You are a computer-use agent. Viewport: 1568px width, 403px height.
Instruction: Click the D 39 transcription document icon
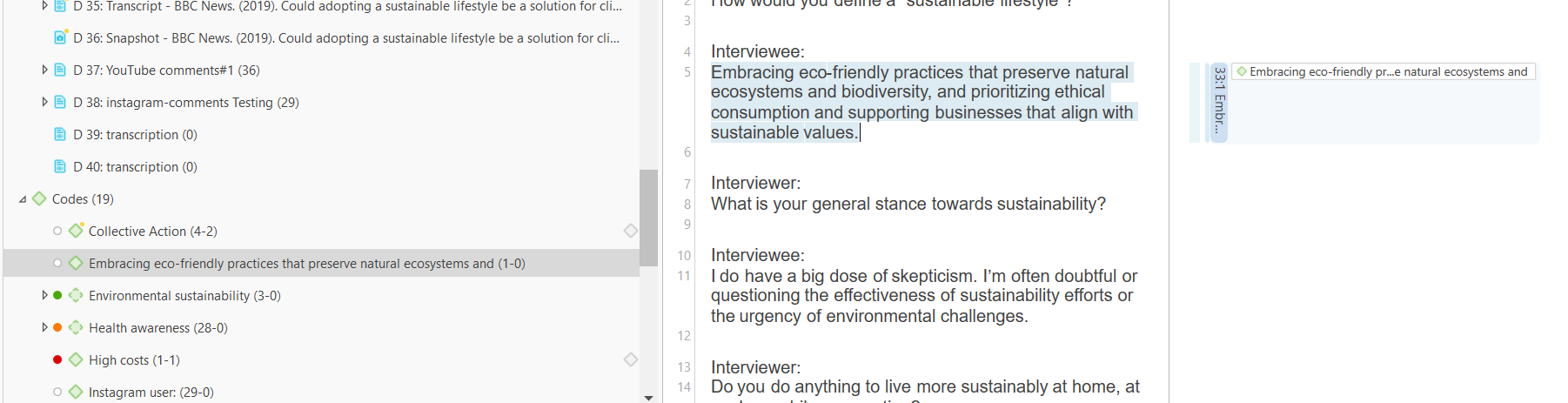pos(60,134)
